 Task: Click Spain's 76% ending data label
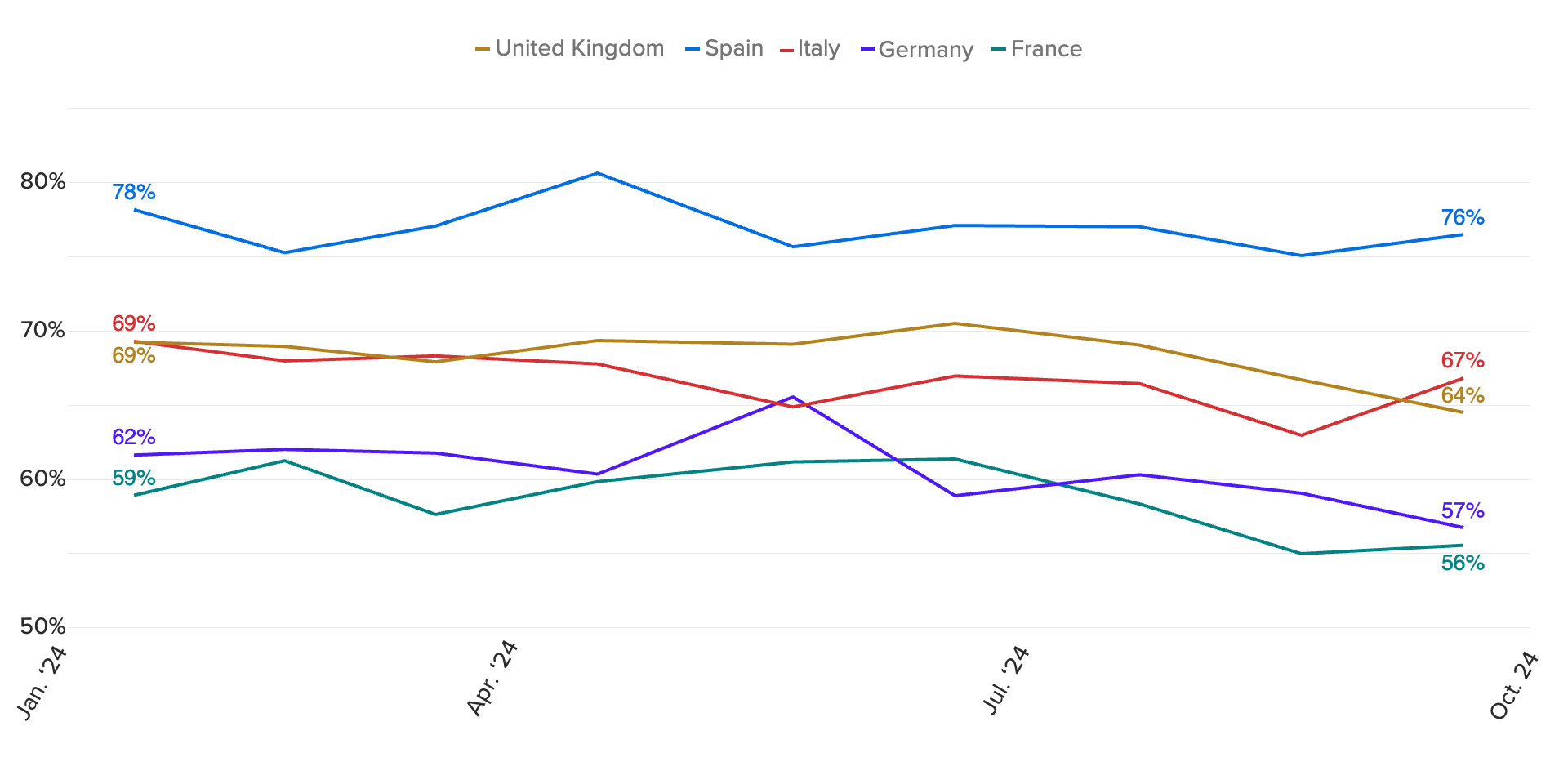pyautogui.click(x=1463, y=218)
